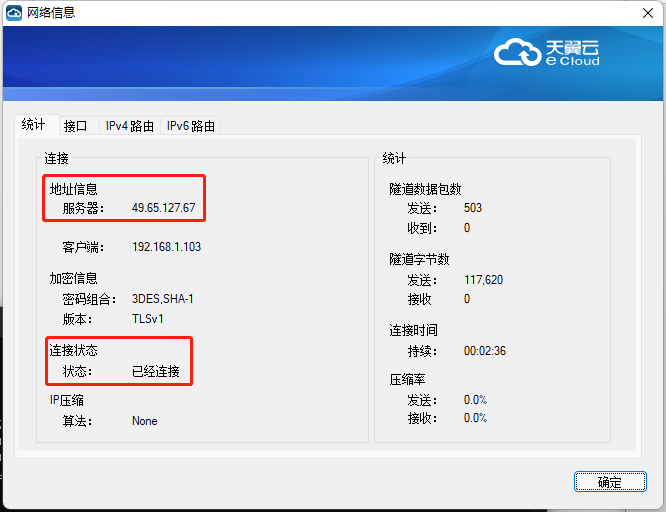The height and width of the screenshot is (512, 666).
Task: Click the 密码组合 label
Action: click(x=89, y=299)
